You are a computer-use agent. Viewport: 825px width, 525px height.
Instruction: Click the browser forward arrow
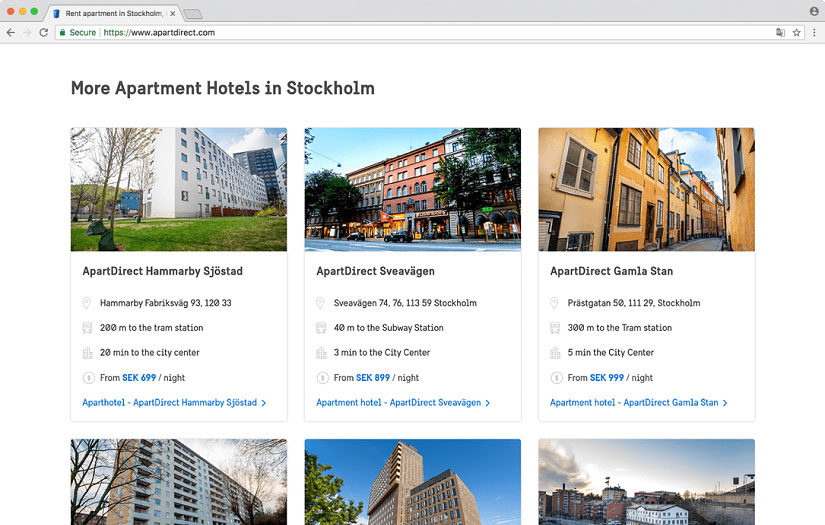[27, 33]
